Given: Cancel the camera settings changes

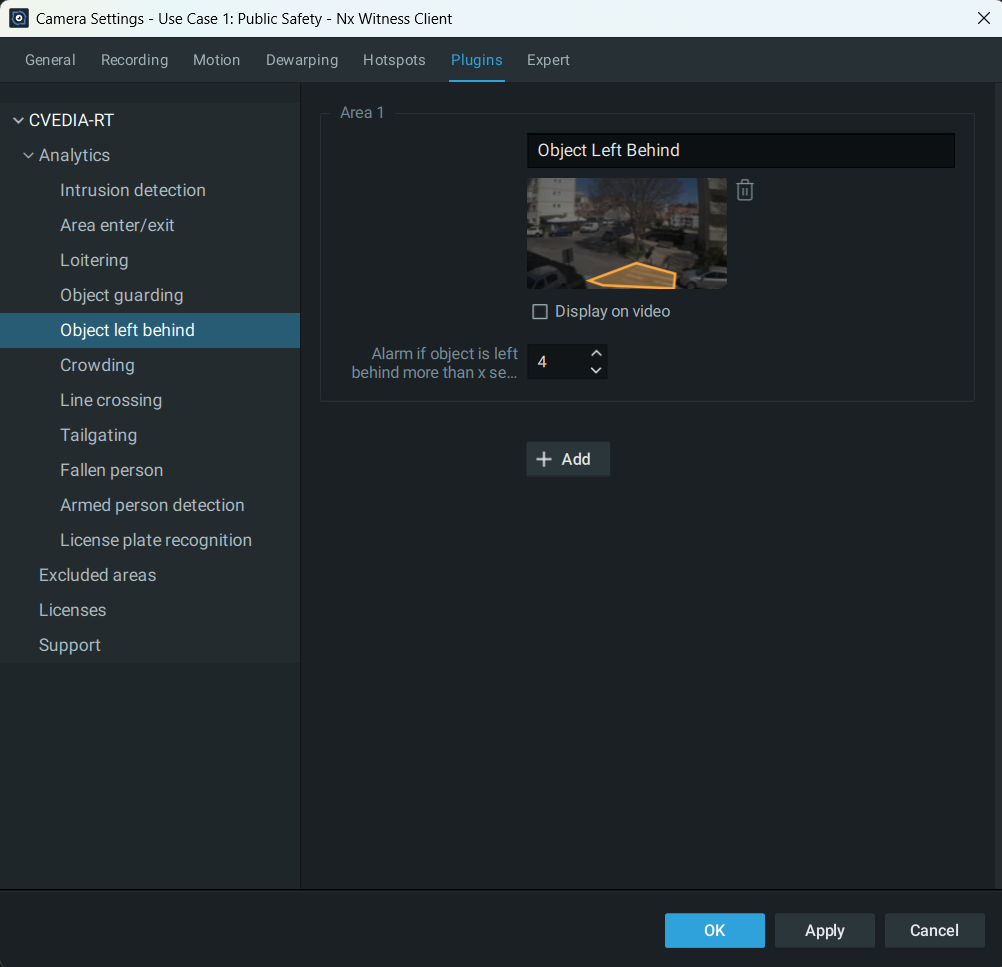Looking at the screenshot, I should click(x=934, y=930).
